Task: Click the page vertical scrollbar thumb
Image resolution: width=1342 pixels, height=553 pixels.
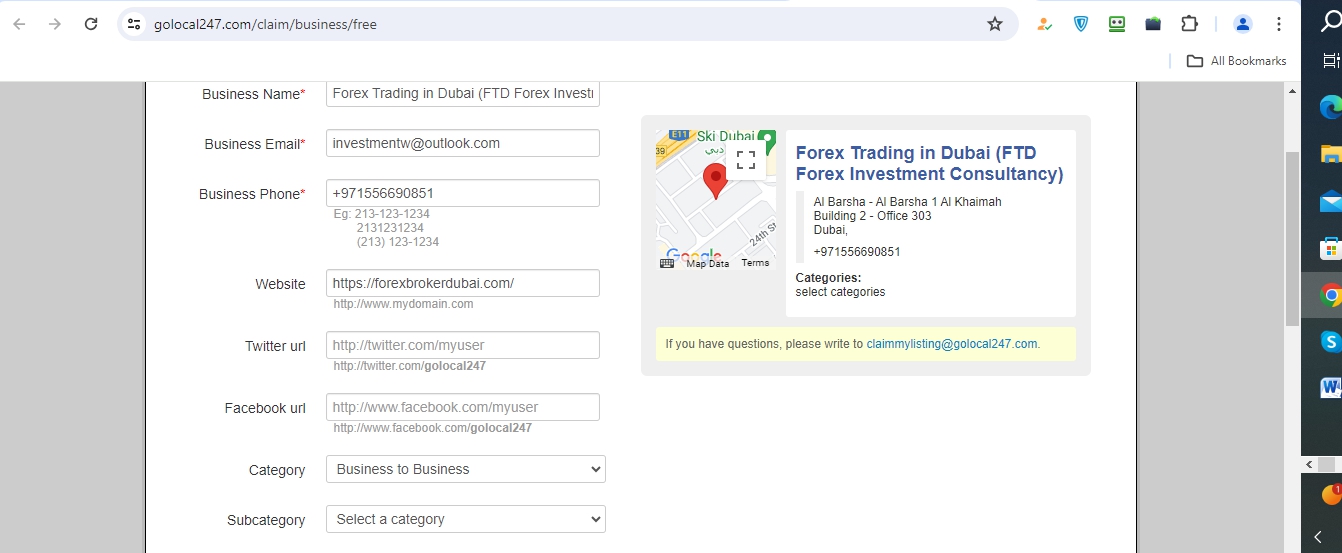Action: coord(1292,238)
